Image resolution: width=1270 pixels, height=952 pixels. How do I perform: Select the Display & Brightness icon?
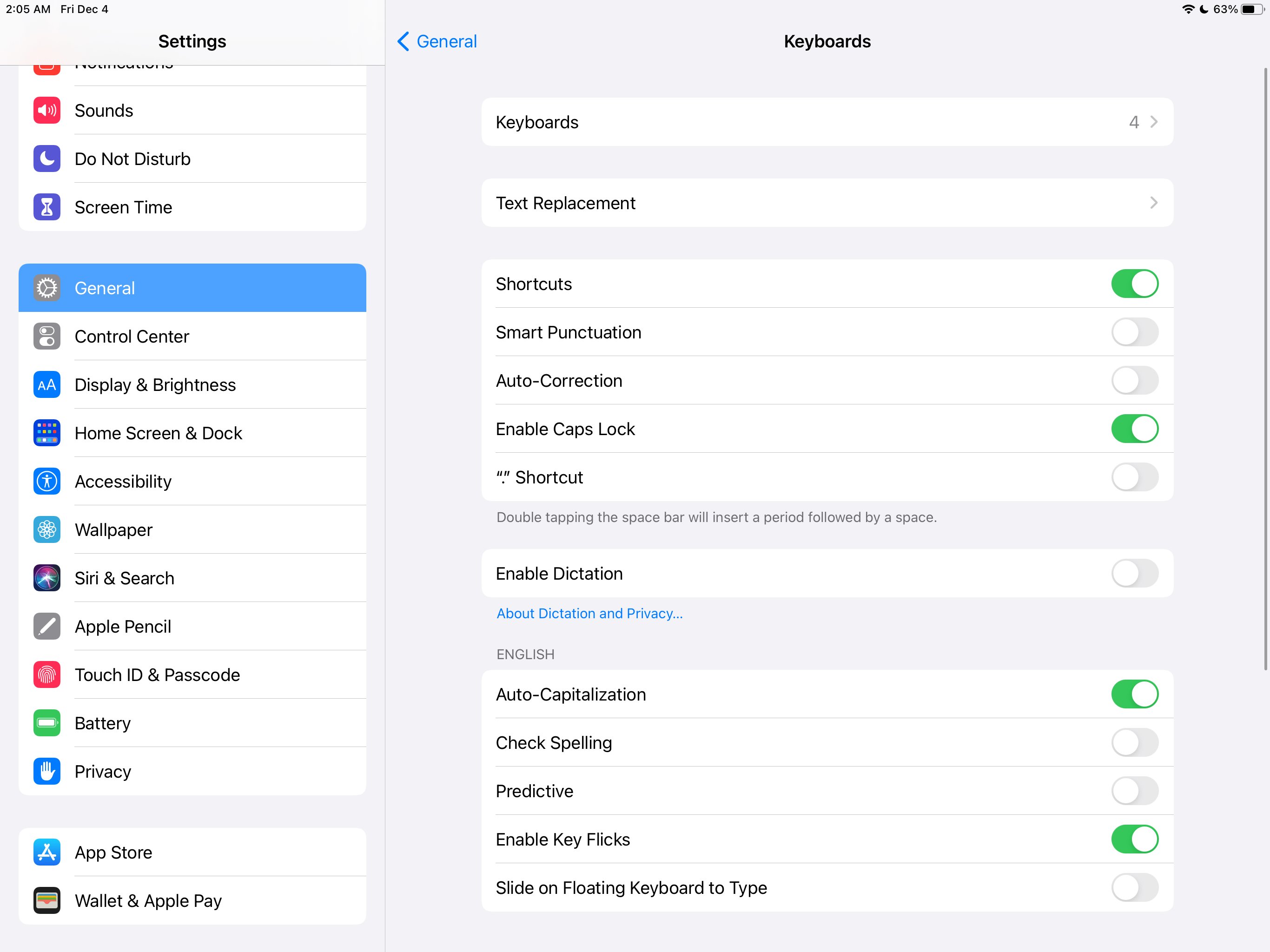pyautogui.click(x=46, y=385)
